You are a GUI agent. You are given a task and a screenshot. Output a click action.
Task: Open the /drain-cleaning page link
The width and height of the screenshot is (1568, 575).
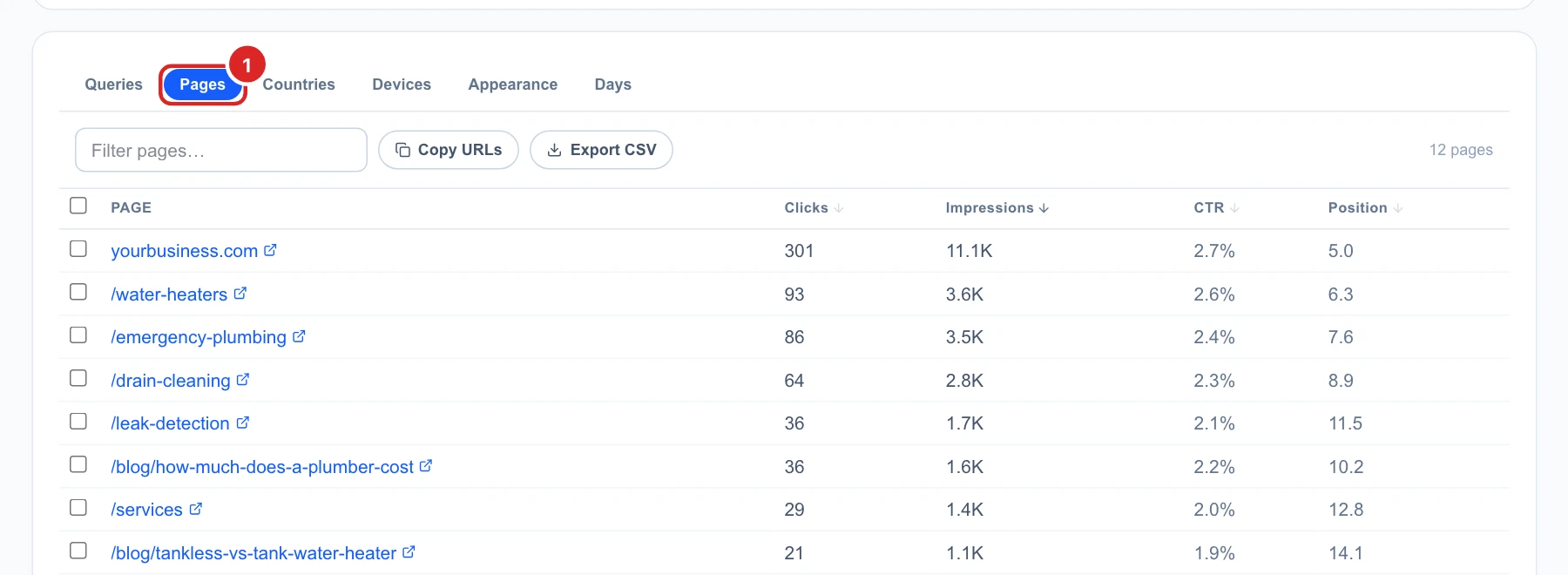[x=171, y=381]
